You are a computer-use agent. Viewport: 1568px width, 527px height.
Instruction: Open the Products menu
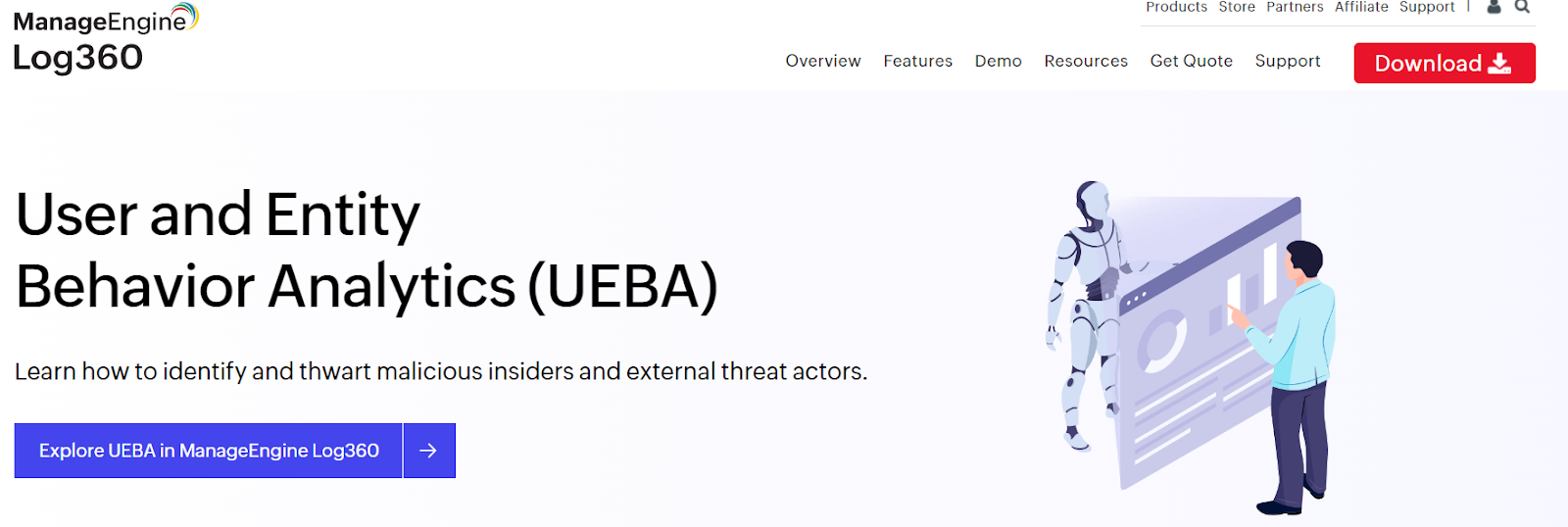tap(1176, 7)
